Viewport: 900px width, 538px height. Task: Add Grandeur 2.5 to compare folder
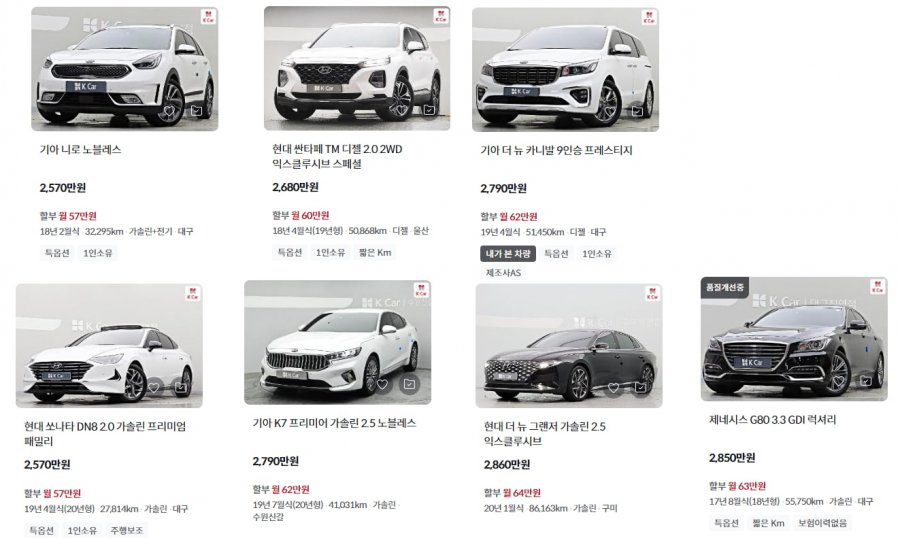[641, 388]
